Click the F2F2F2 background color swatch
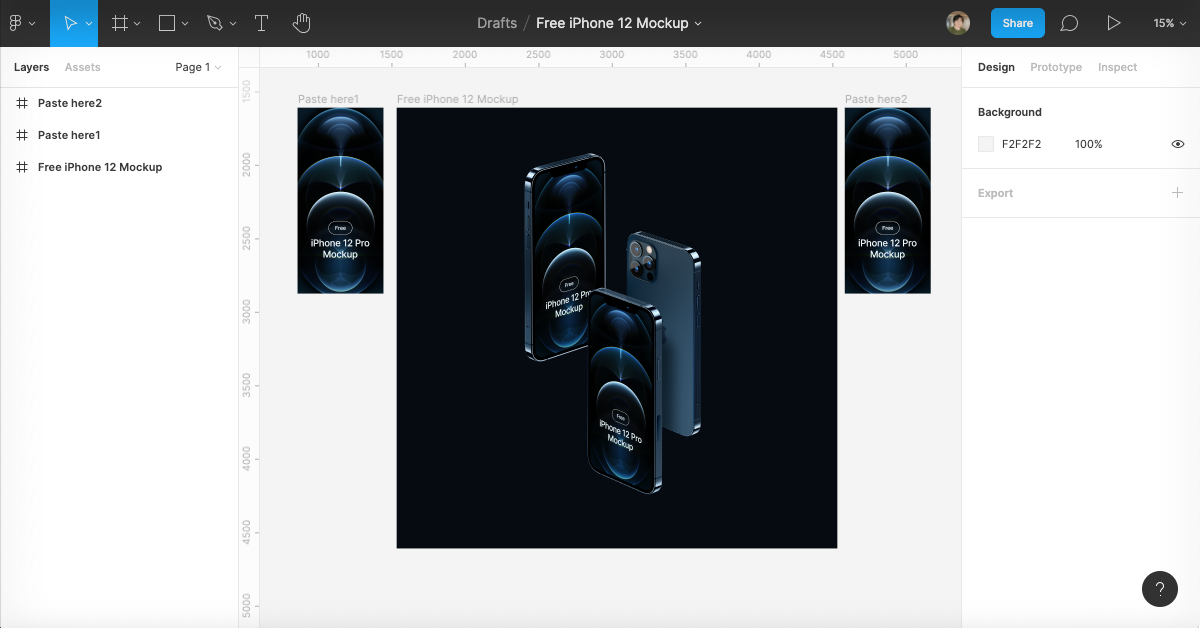This screenshot has width=1200, height=628. [985, 144]
